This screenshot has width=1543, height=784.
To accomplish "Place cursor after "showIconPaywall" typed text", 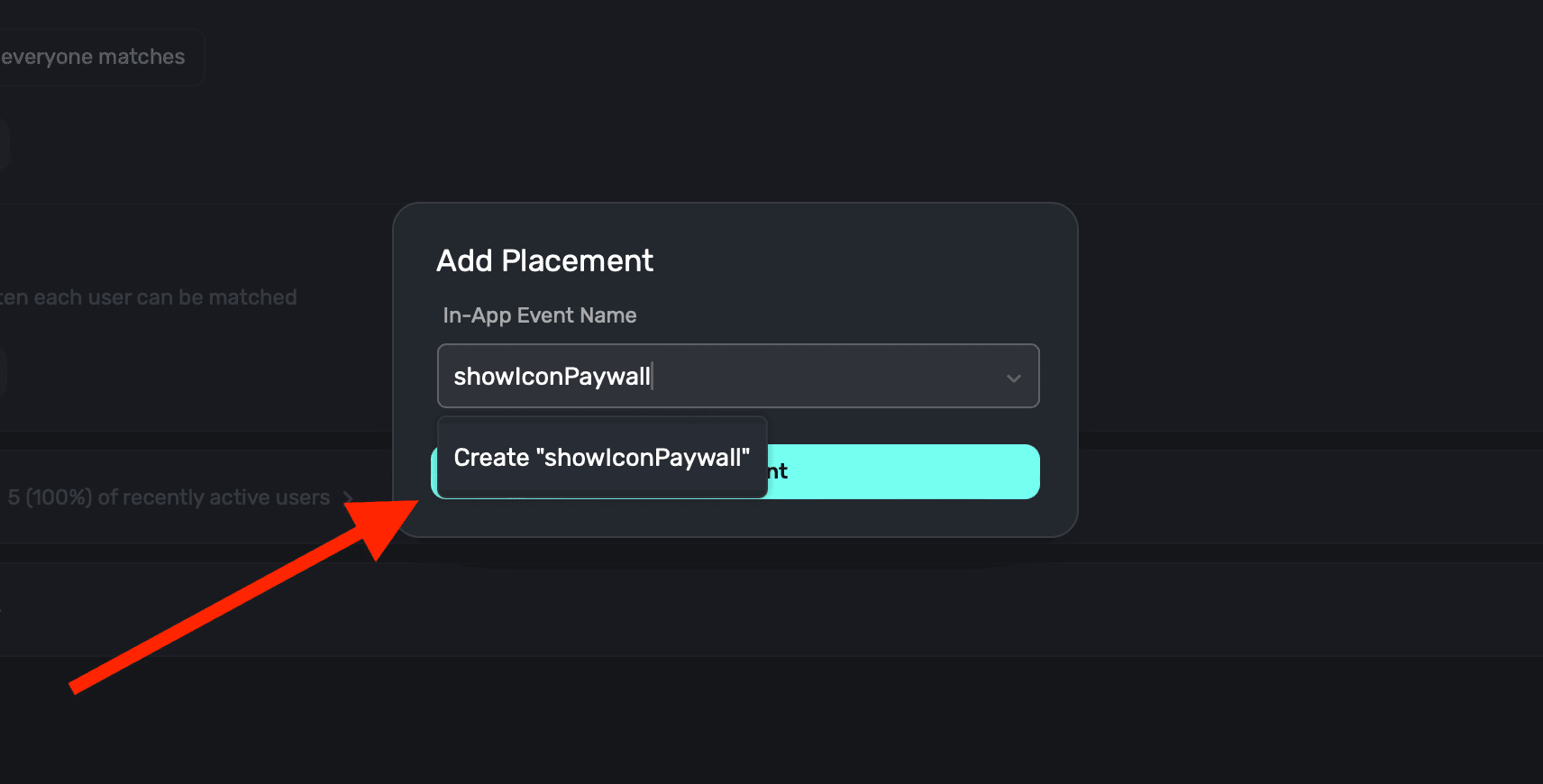I will point(652,376).
